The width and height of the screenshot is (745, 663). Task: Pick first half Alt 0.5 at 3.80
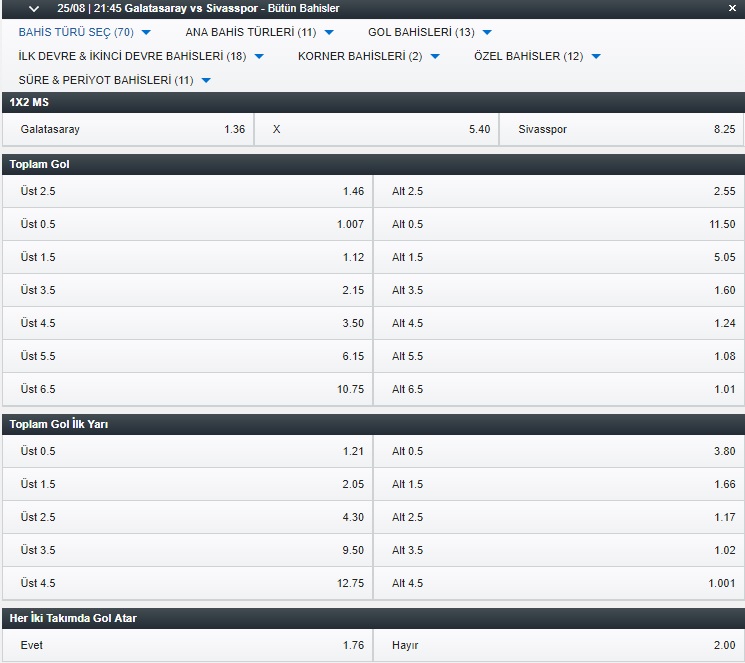(x=559, y=451)
